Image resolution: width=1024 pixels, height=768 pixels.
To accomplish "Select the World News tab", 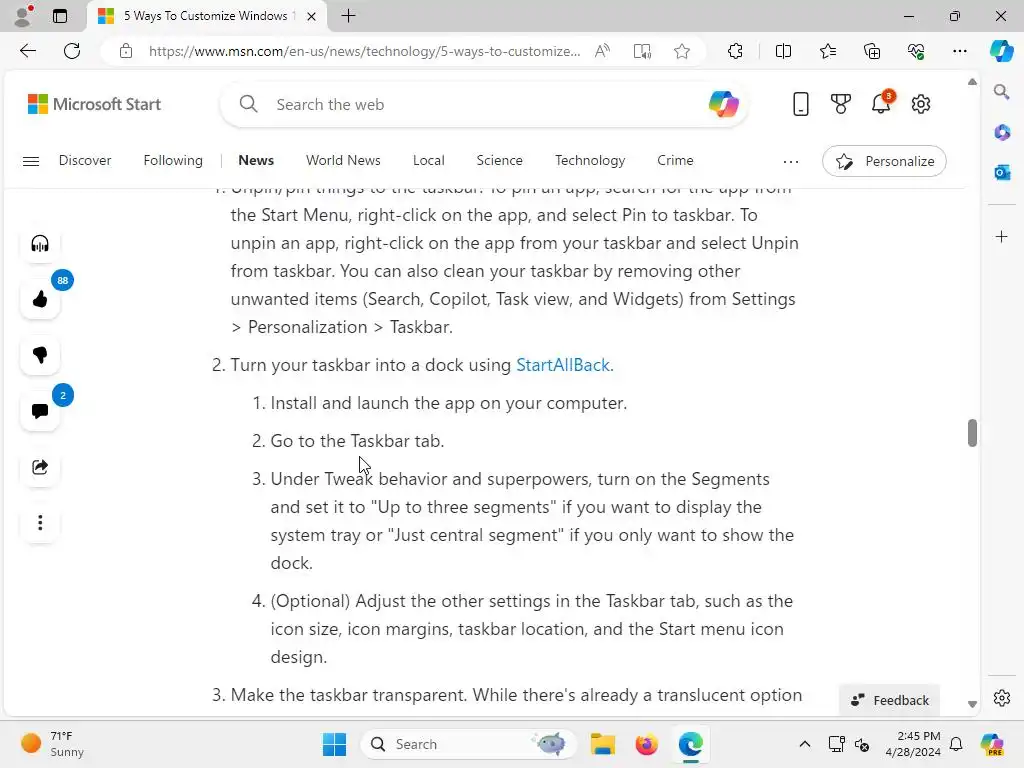I will [x=343, y=161].
